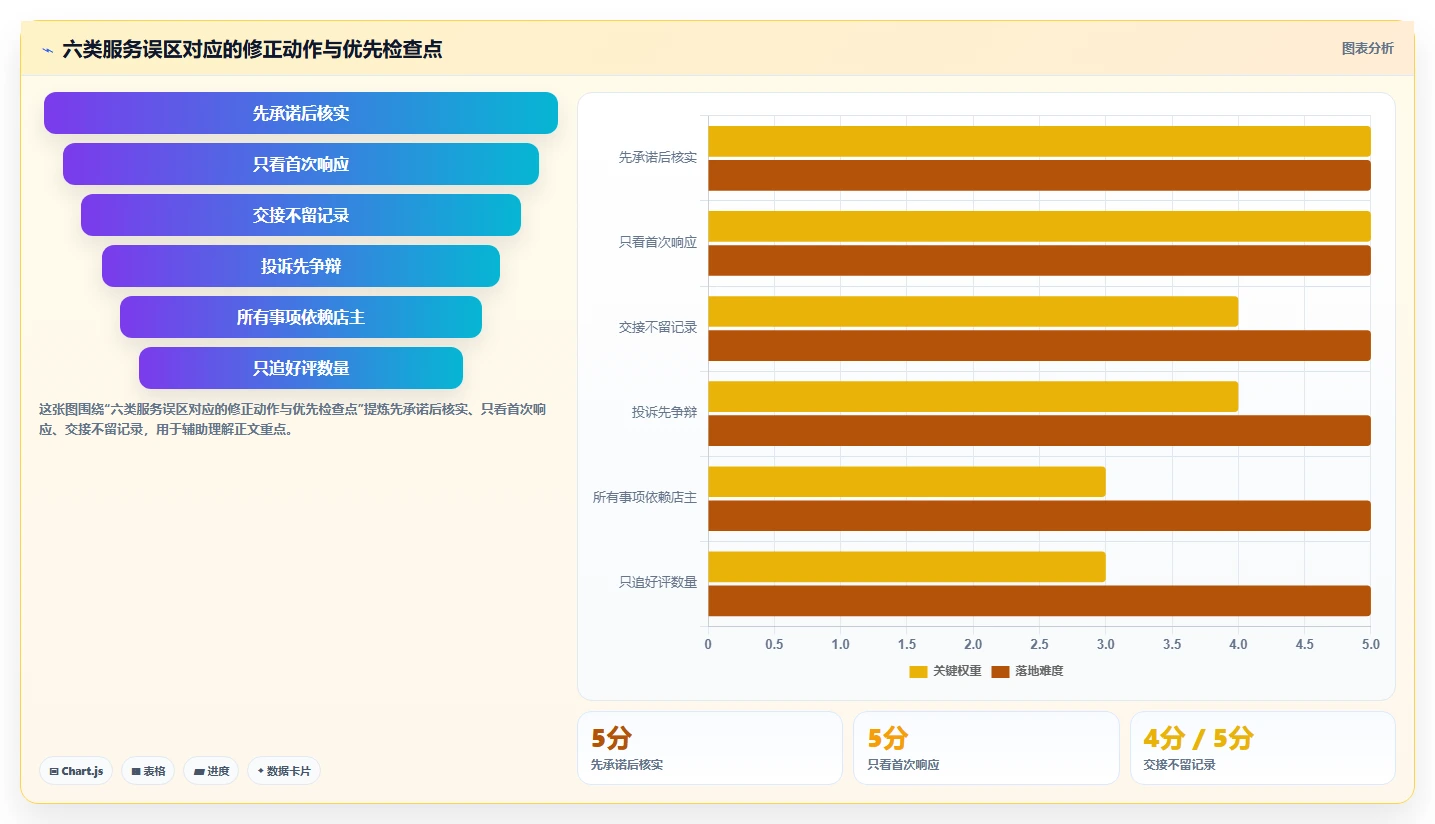Screen dimensions: 1435x824
Task: Click the yellow 关键权重 bar for 只追好评数量
Action: pos(907,566)
